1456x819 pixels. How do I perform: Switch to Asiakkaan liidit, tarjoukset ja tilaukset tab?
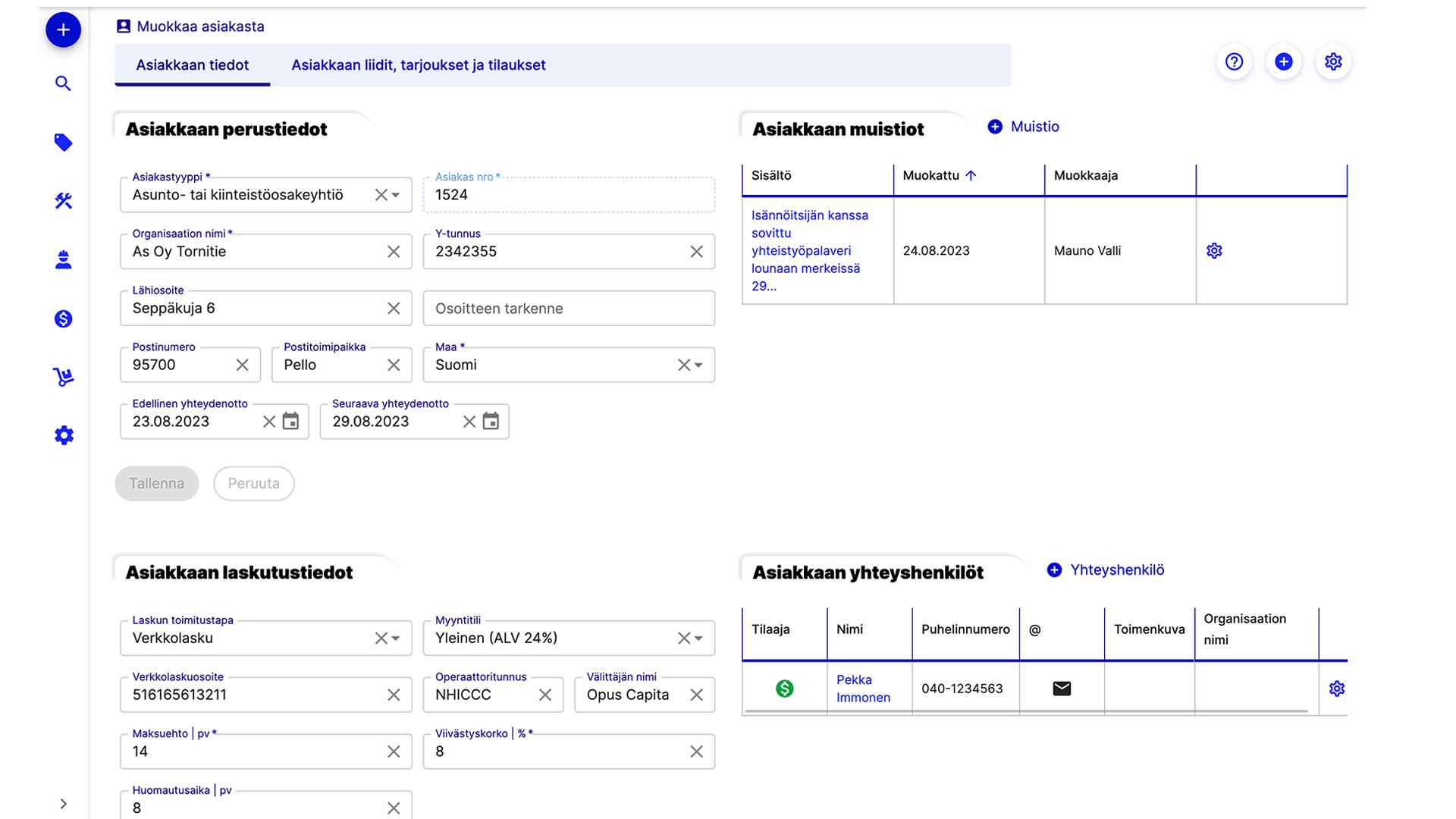(419, 65)
